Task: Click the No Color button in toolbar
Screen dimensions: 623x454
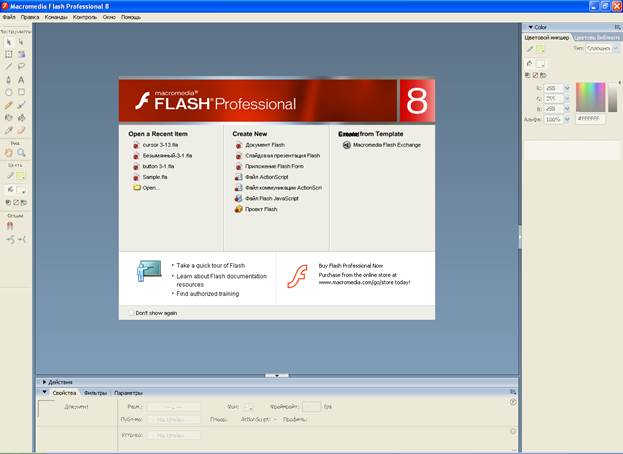Action: coord(16,203)
